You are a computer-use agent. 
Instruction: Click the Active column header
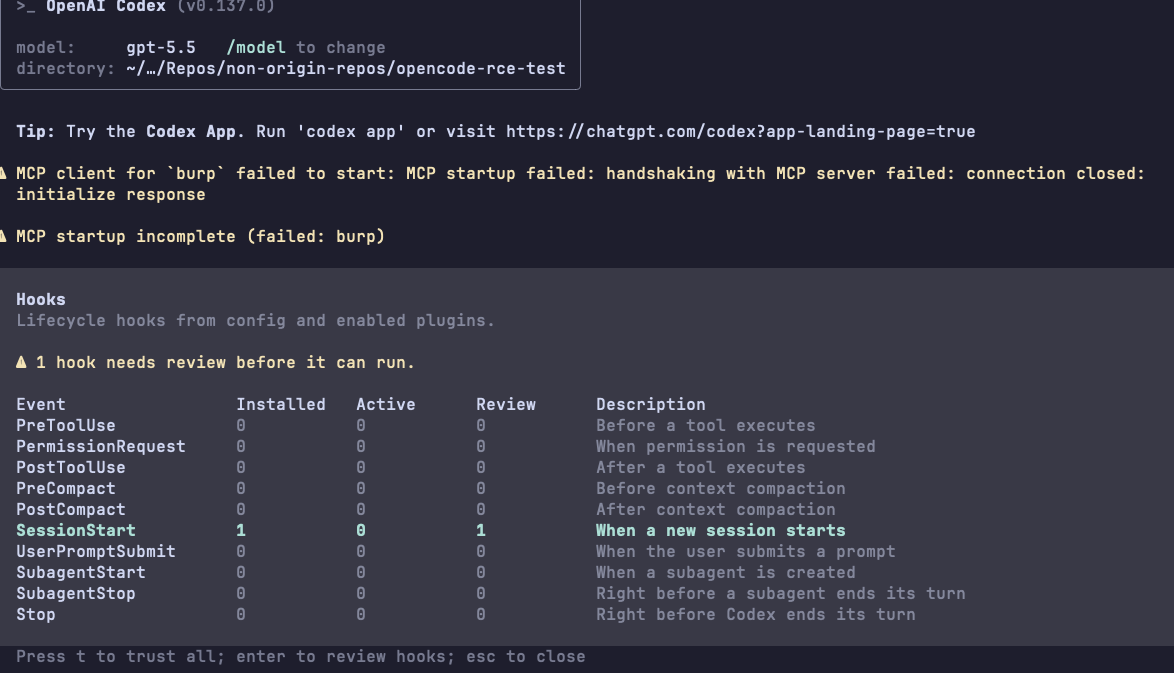point(386,404)
